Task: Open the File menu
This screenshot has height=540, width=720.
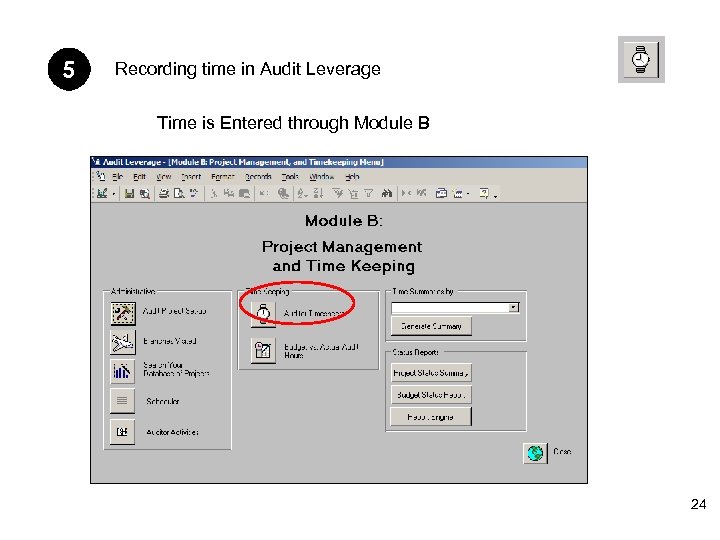Action: [118, 176]
